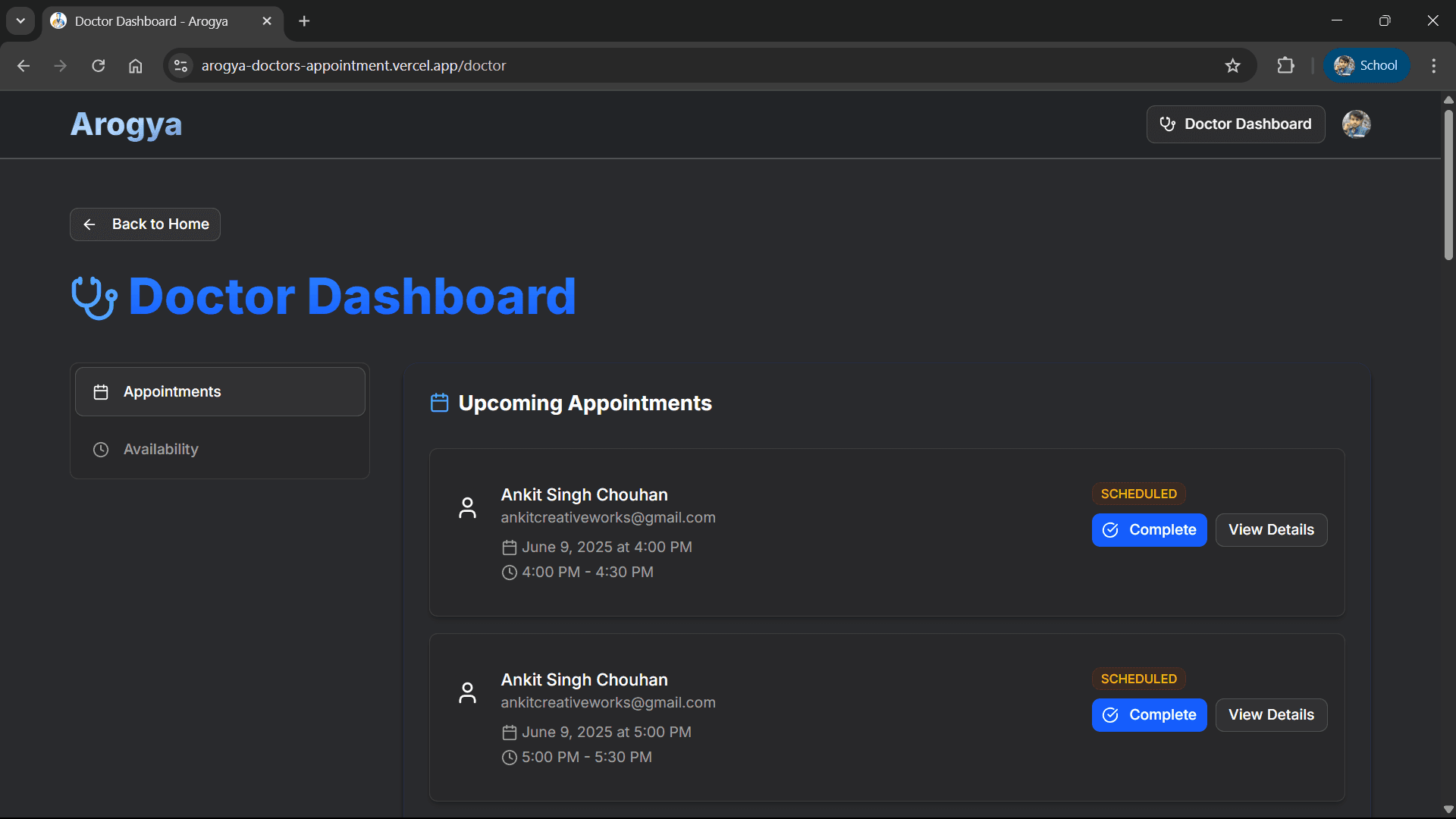
Task: Click the clock icon beside 4:00 PM - 4:30 PM
Action: [x=510, y=573]
